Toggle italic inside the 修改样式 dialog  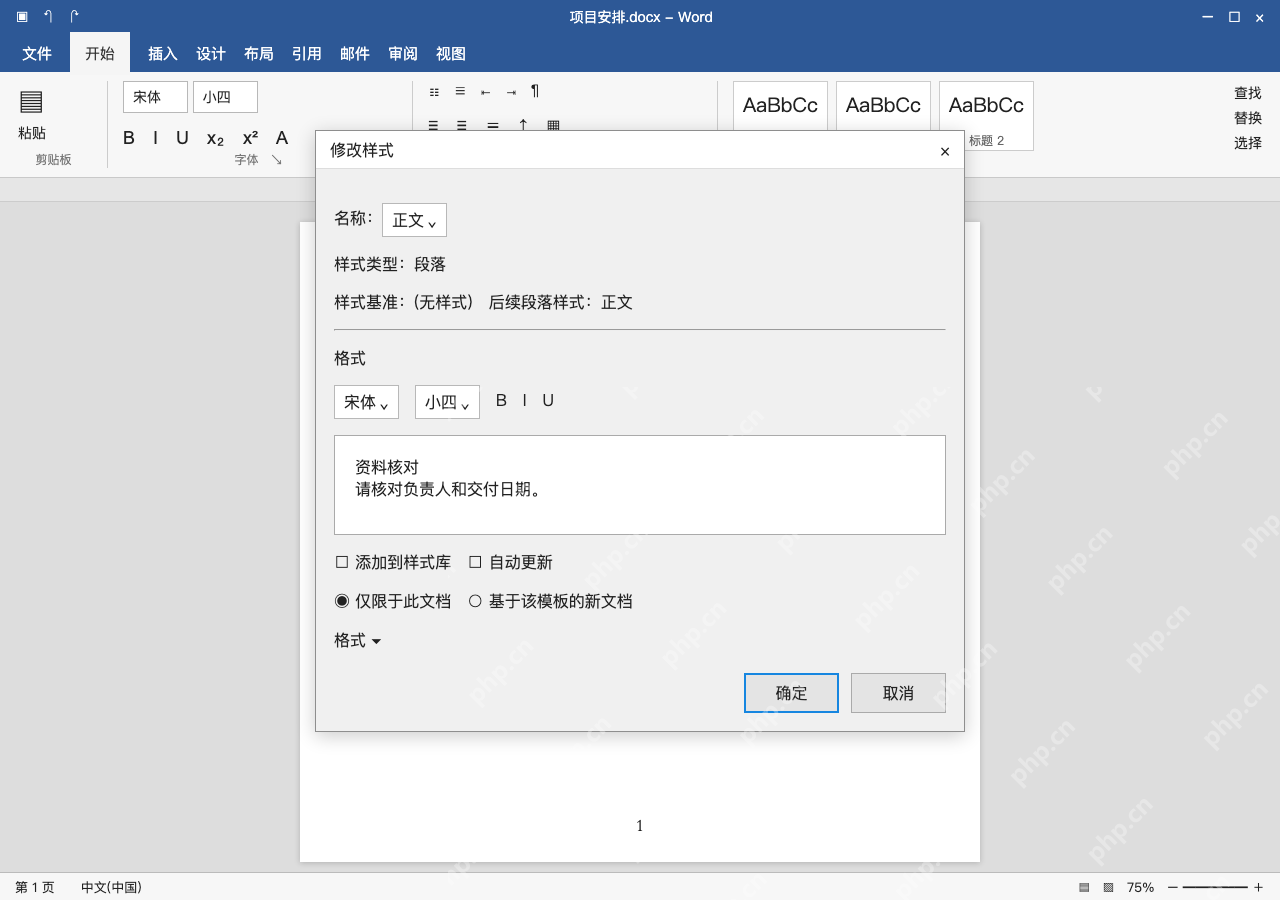(524, 401)
